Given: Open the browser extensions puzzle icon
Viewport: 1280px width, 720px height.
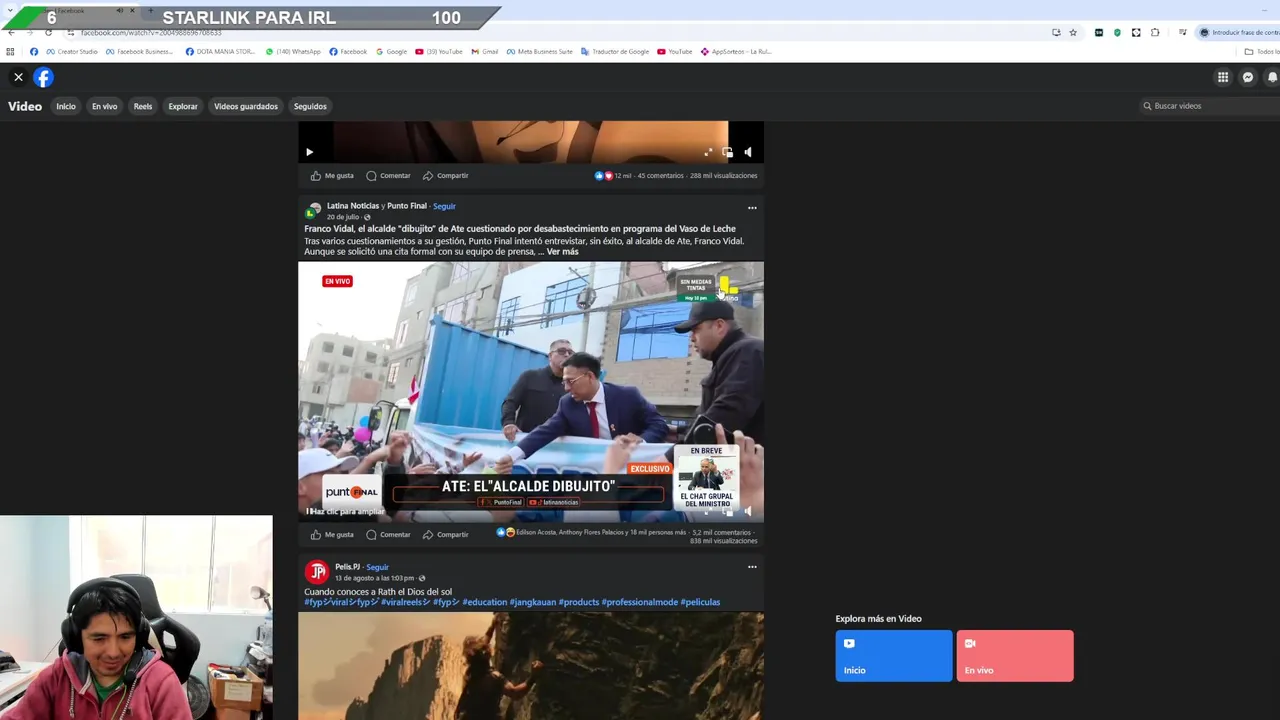Looking at the screenshot, I should (x=1155, y=33).
